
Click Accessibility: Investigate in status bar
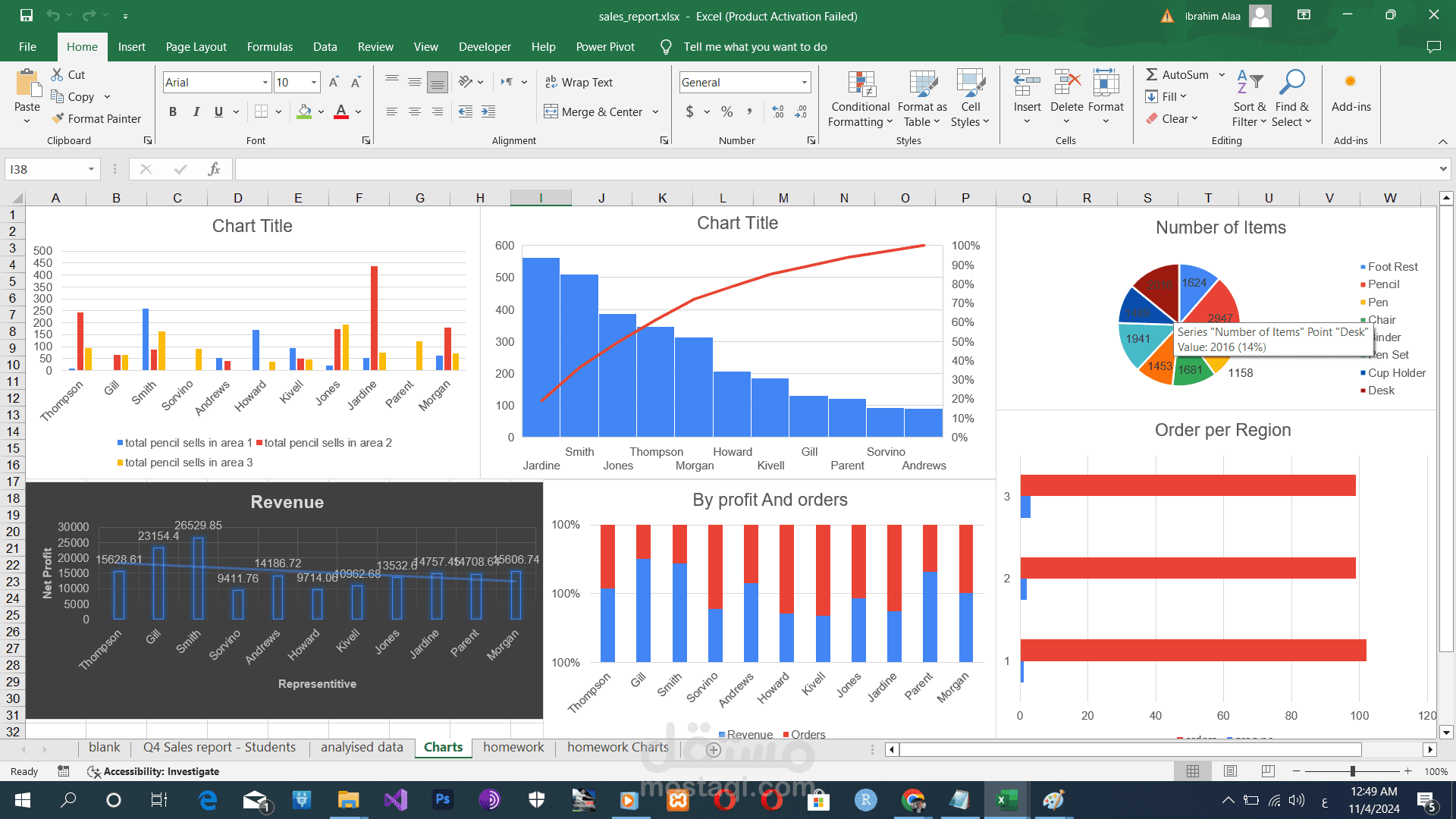click(x=153, y=771)
